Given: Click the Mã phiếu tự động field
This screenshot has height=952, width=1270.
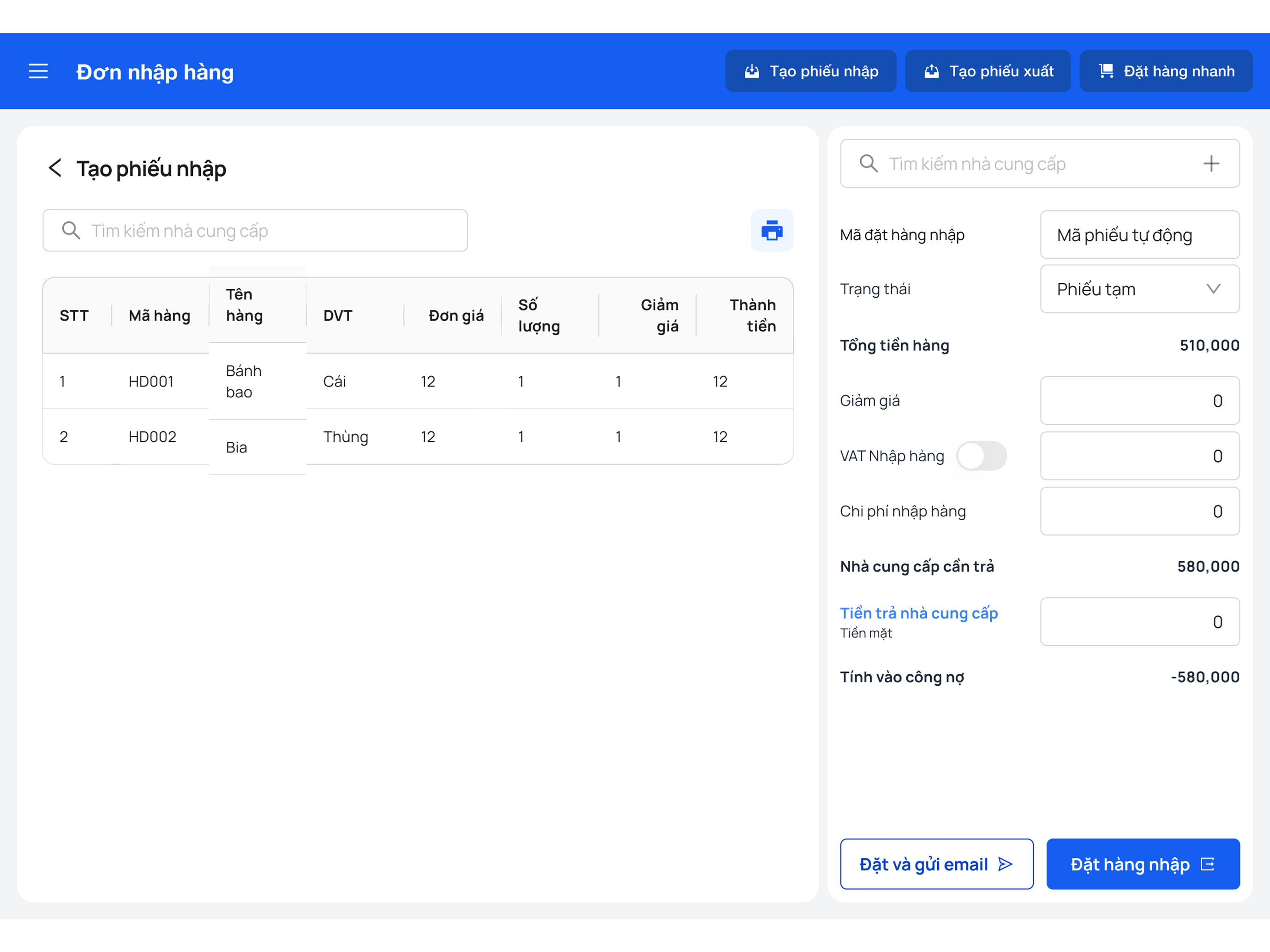Looking at the screenshot, I should [1140, 235].
